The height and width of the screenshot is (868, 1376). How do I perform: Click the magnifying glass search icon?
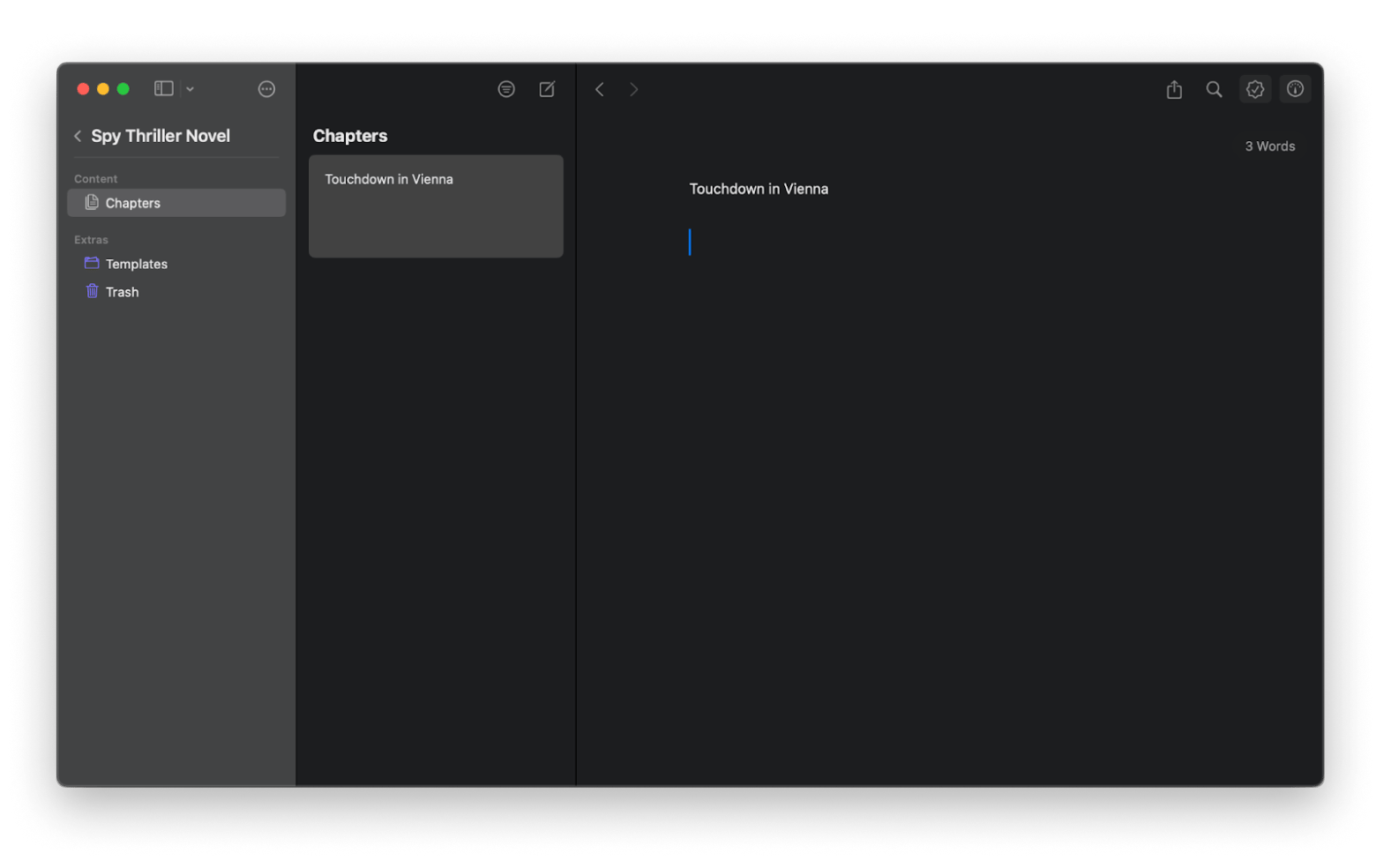click(1215, 89)
